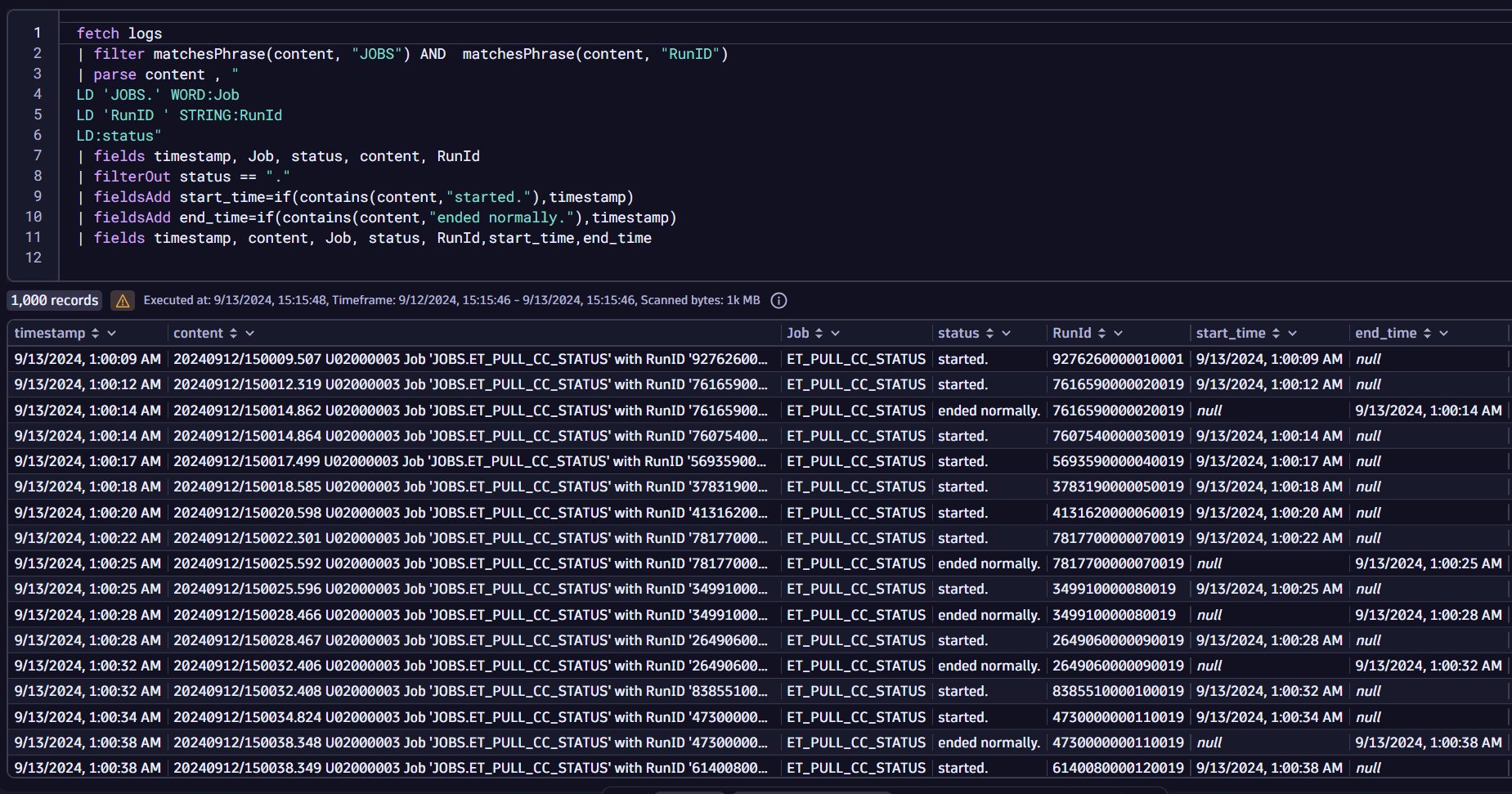Open the content column dropdown chevron

click(249, 333)
